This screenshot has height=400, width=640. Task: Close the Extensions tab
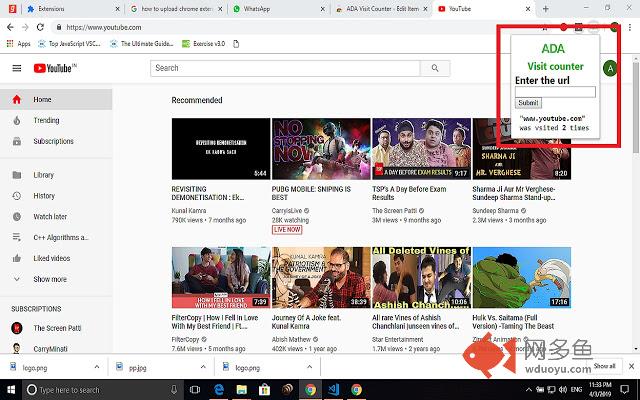(118, 9)
